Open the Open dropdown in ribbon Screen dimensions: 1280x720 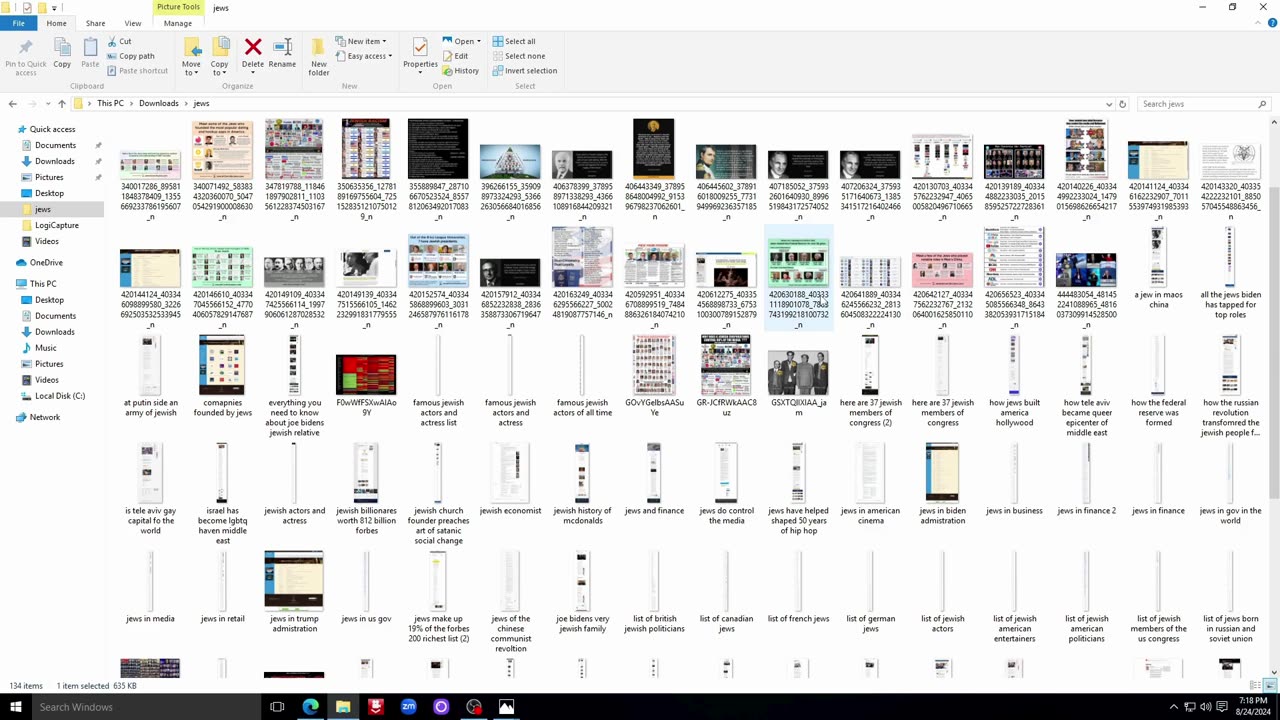click(x=462, y=42)
